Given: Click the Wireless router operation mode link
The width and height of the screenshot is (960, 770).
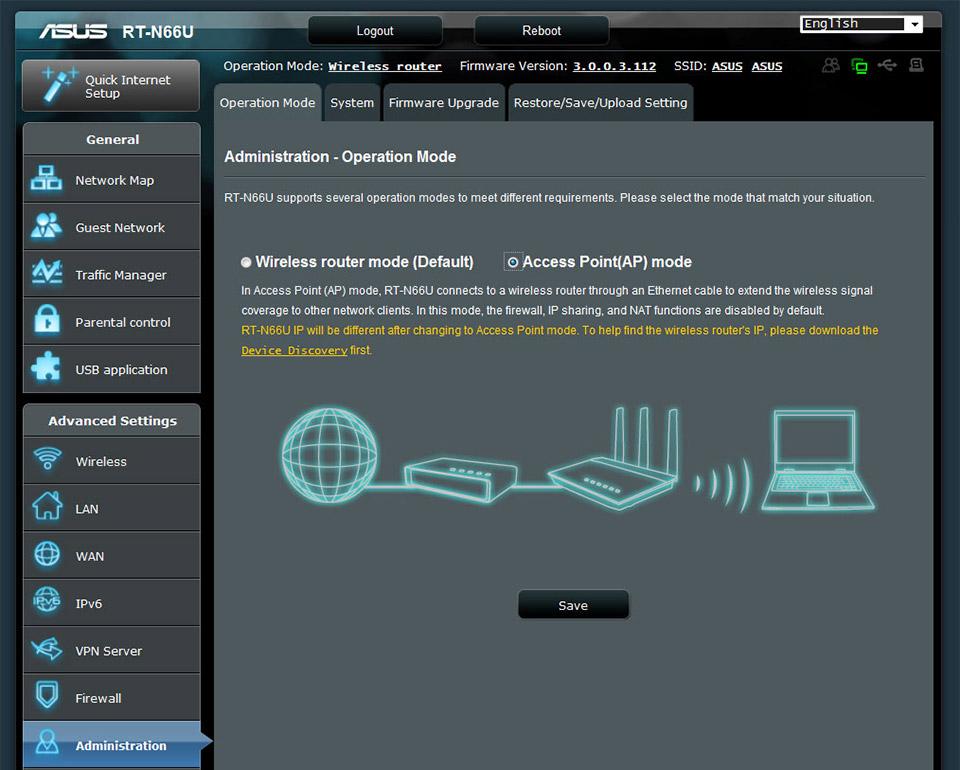Looking at the screenshot, I should [384, 66].
